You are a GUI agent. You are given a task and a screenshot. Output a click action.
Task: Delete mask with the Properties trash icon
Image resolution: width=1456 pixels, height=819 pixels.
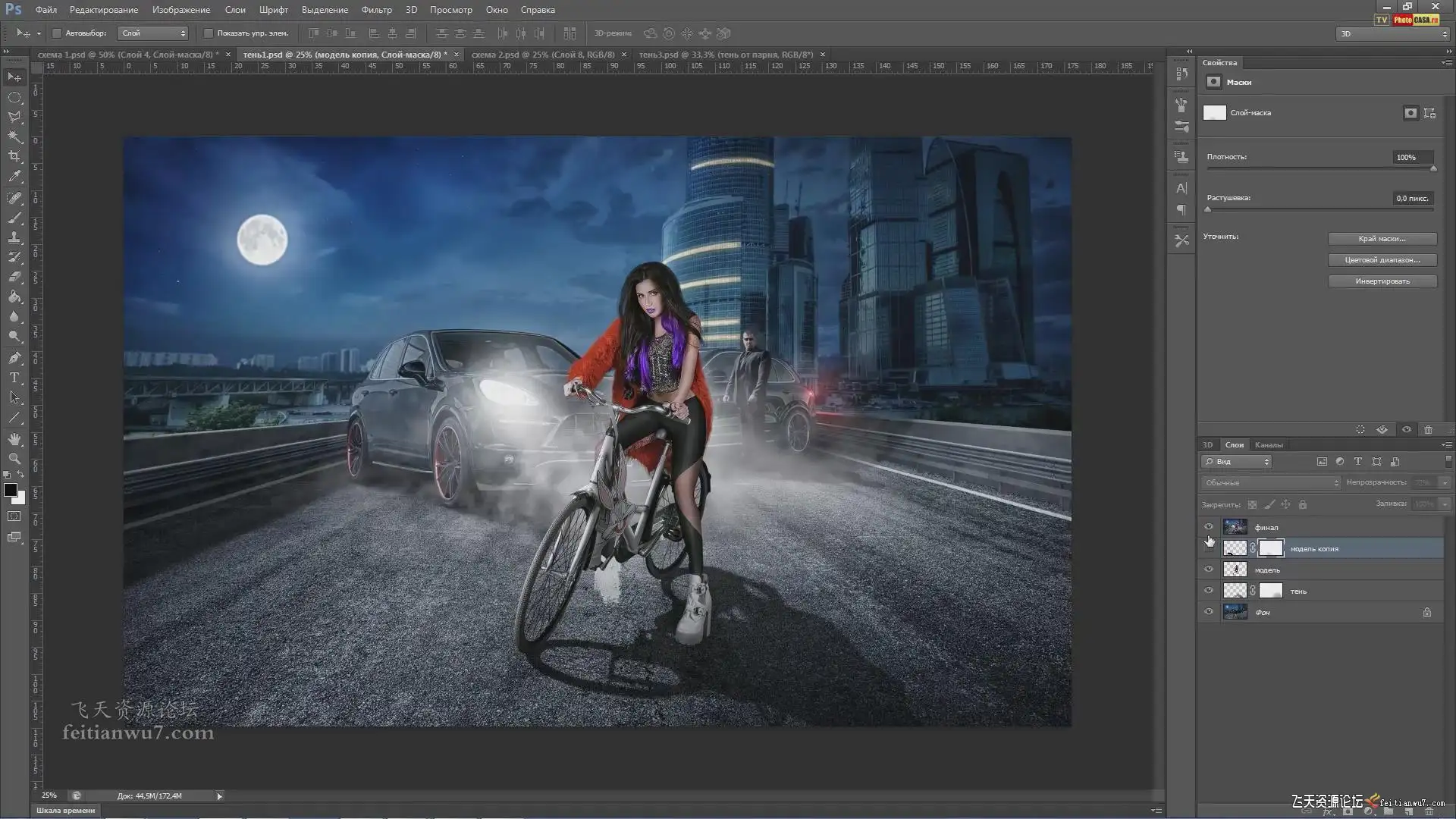pyautogui.click(x=1428, y=430)
